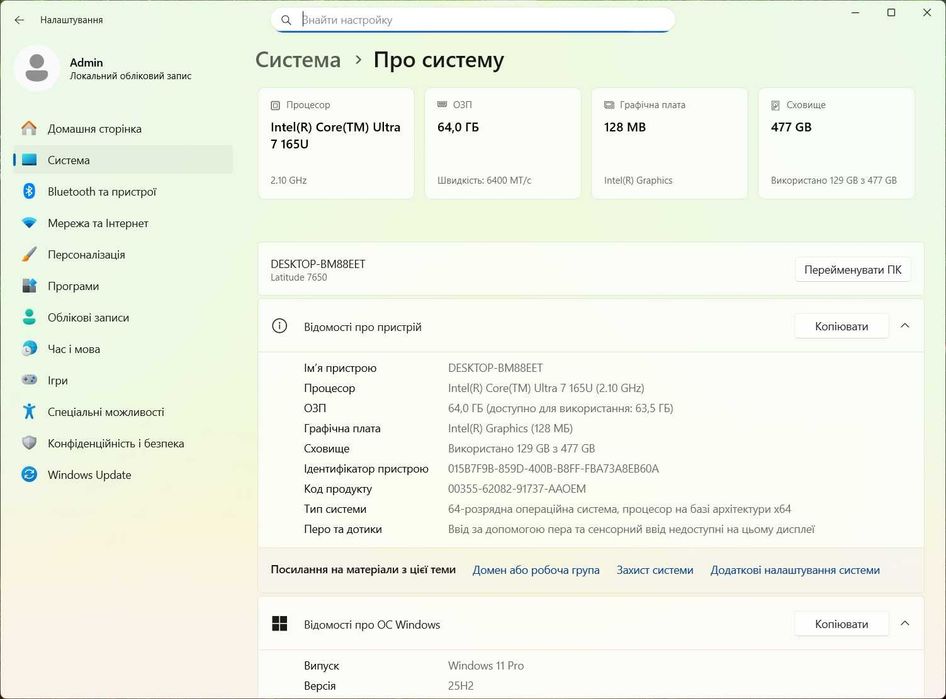Click the graphics card icon on the Графічна плата card
The image size is (946, 699).
coord(609,105)
